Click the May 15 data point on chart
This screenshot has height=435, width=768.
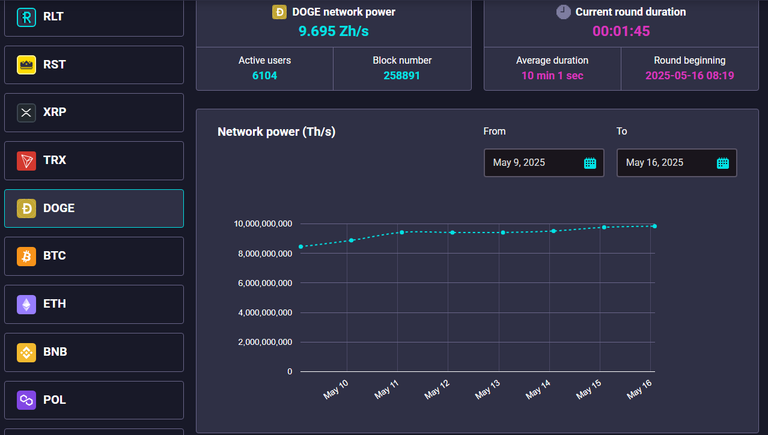click(604, 227)
